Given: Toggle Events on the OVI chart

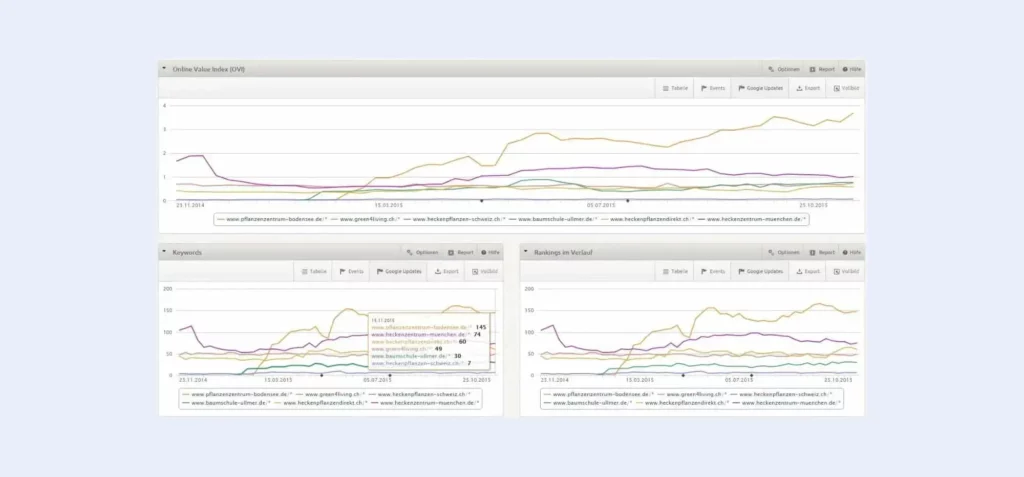Looking at the screenshot, I should point(712,88).
